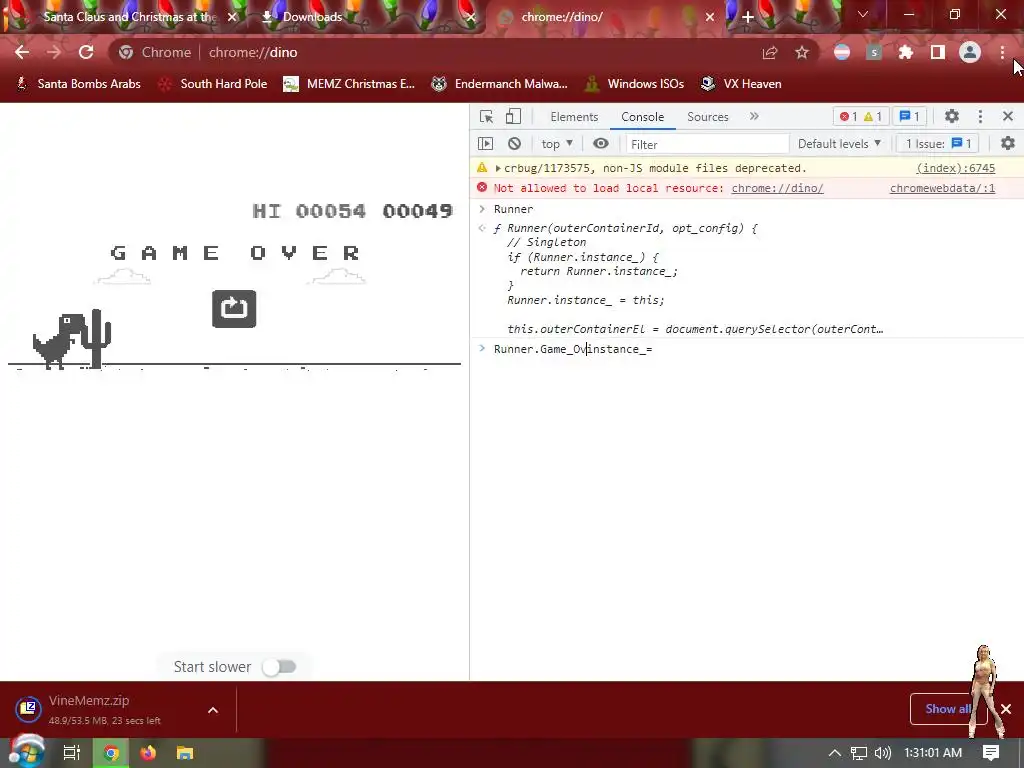Show hidden system tray icons
Image resolution: width=1024 pixels, height=768 pixels.
834,753
